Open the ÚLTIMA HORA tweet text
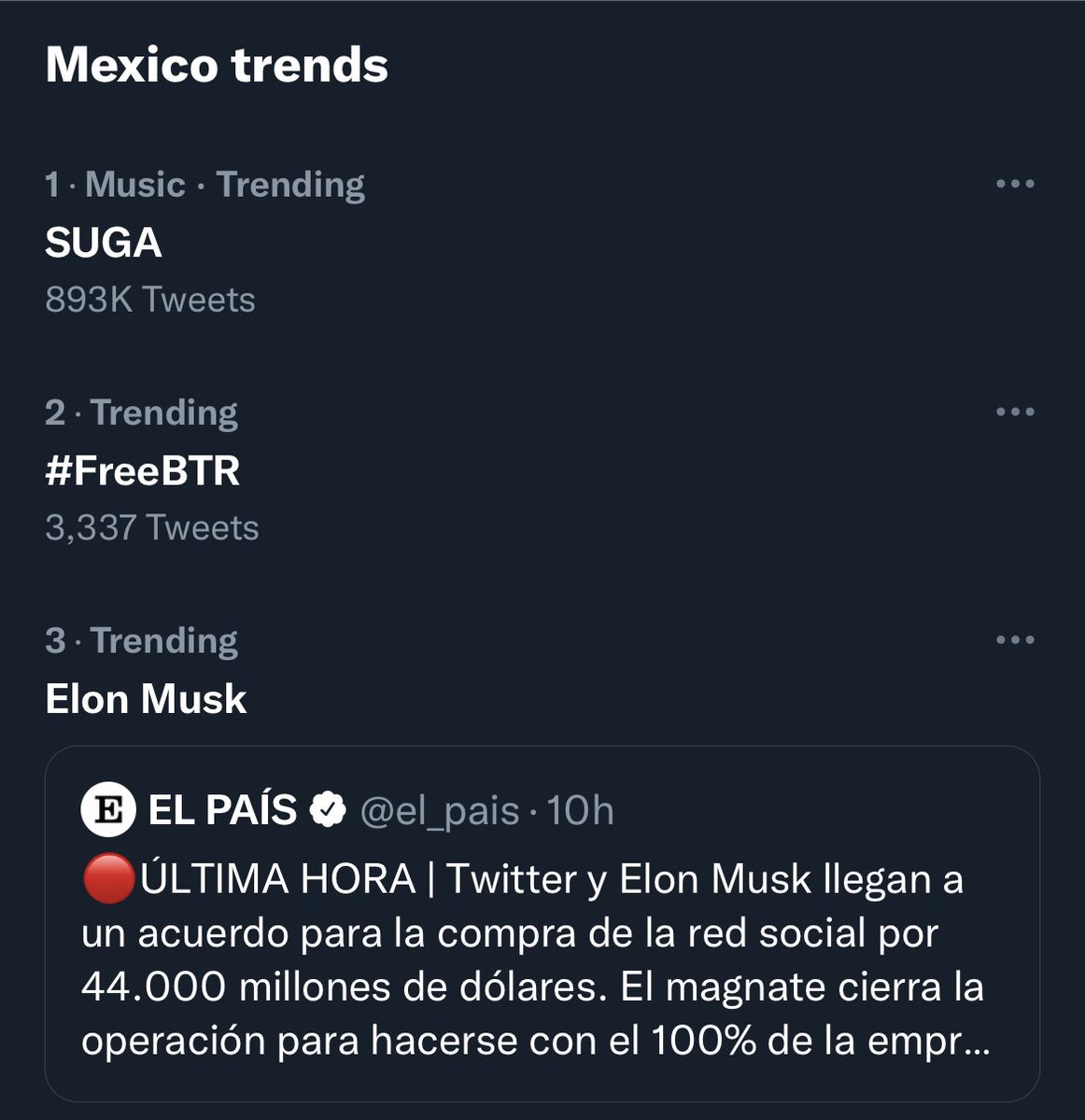The width and height of the screenshot is (1085, 1120). coord(534,960)
